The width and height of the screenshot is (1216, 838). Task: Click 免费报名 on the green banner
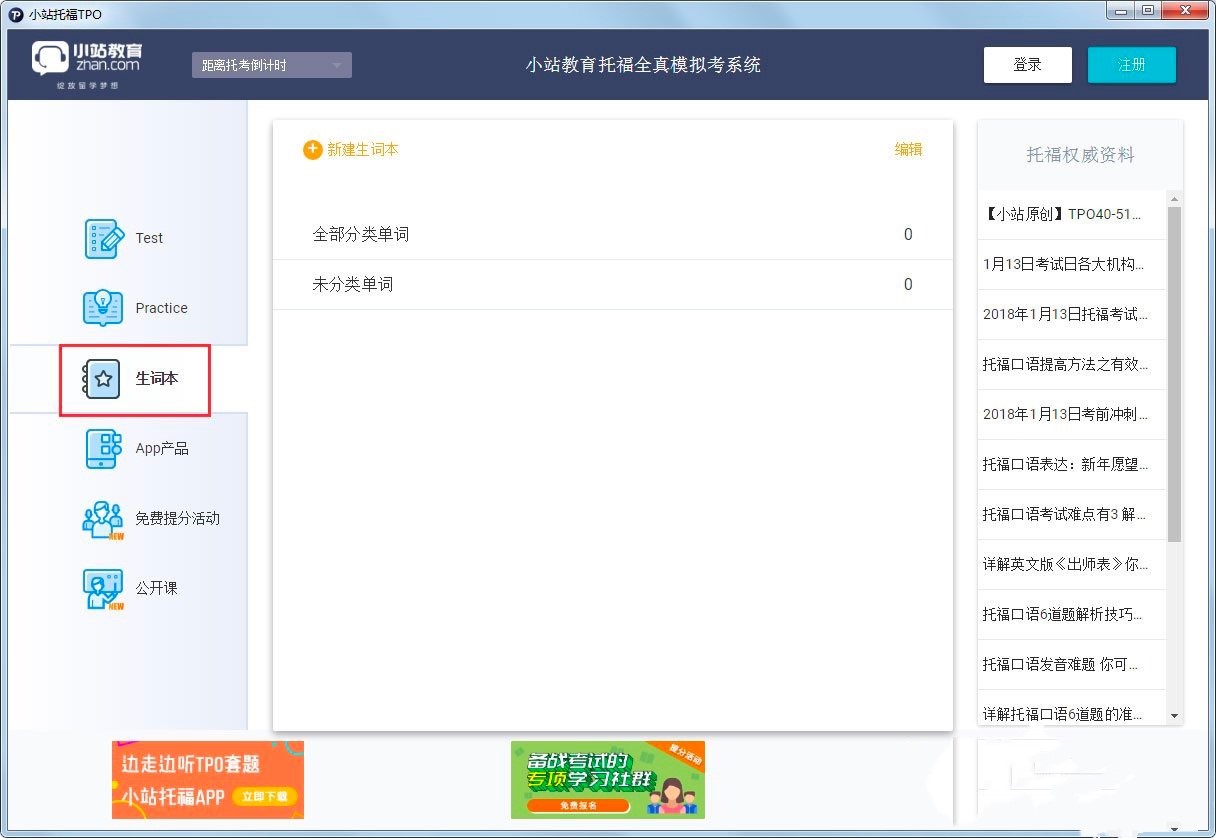[x=578, y=805]
